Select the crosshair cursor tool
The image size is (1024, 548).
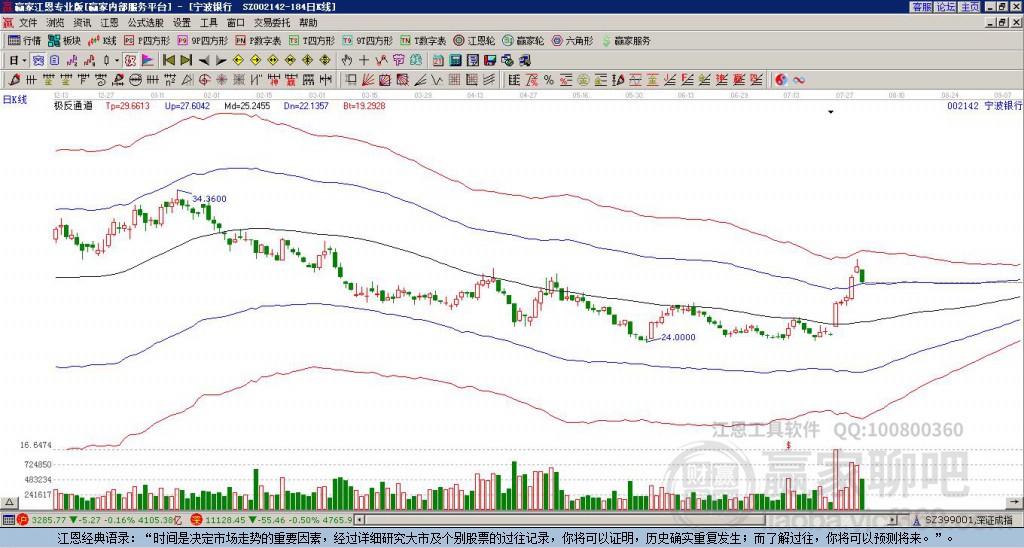coord(364,60)
